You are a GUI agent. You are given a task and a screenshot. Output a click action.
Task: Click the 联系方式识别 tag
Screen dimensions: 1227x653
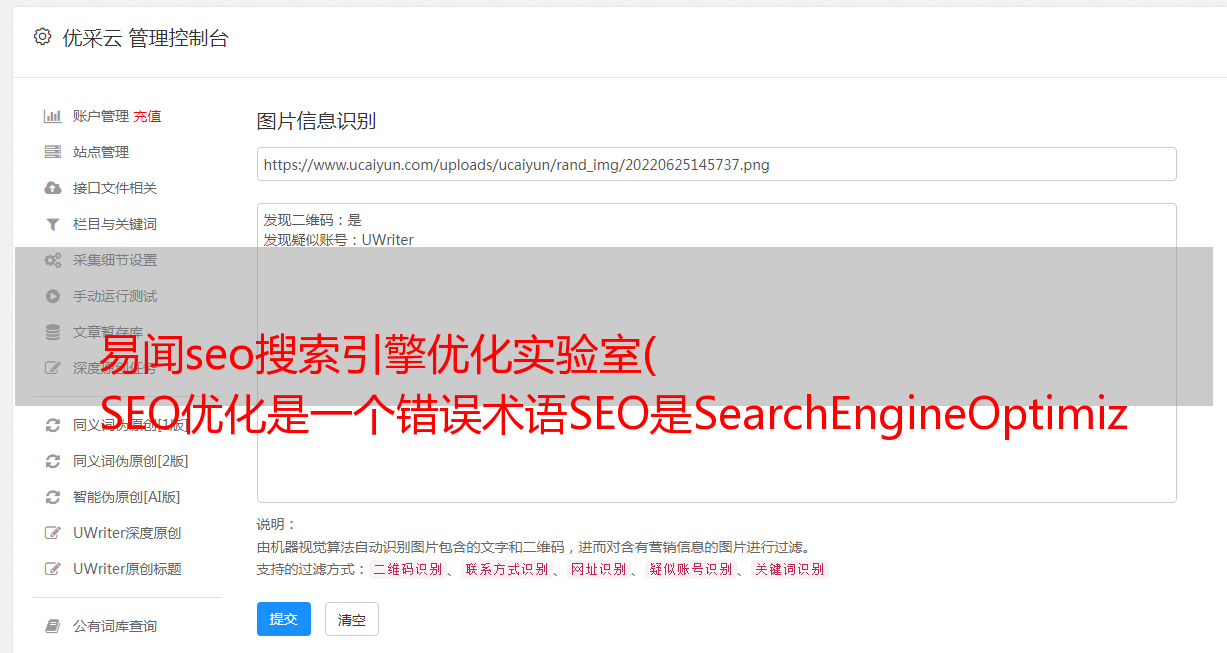[506, 569]
